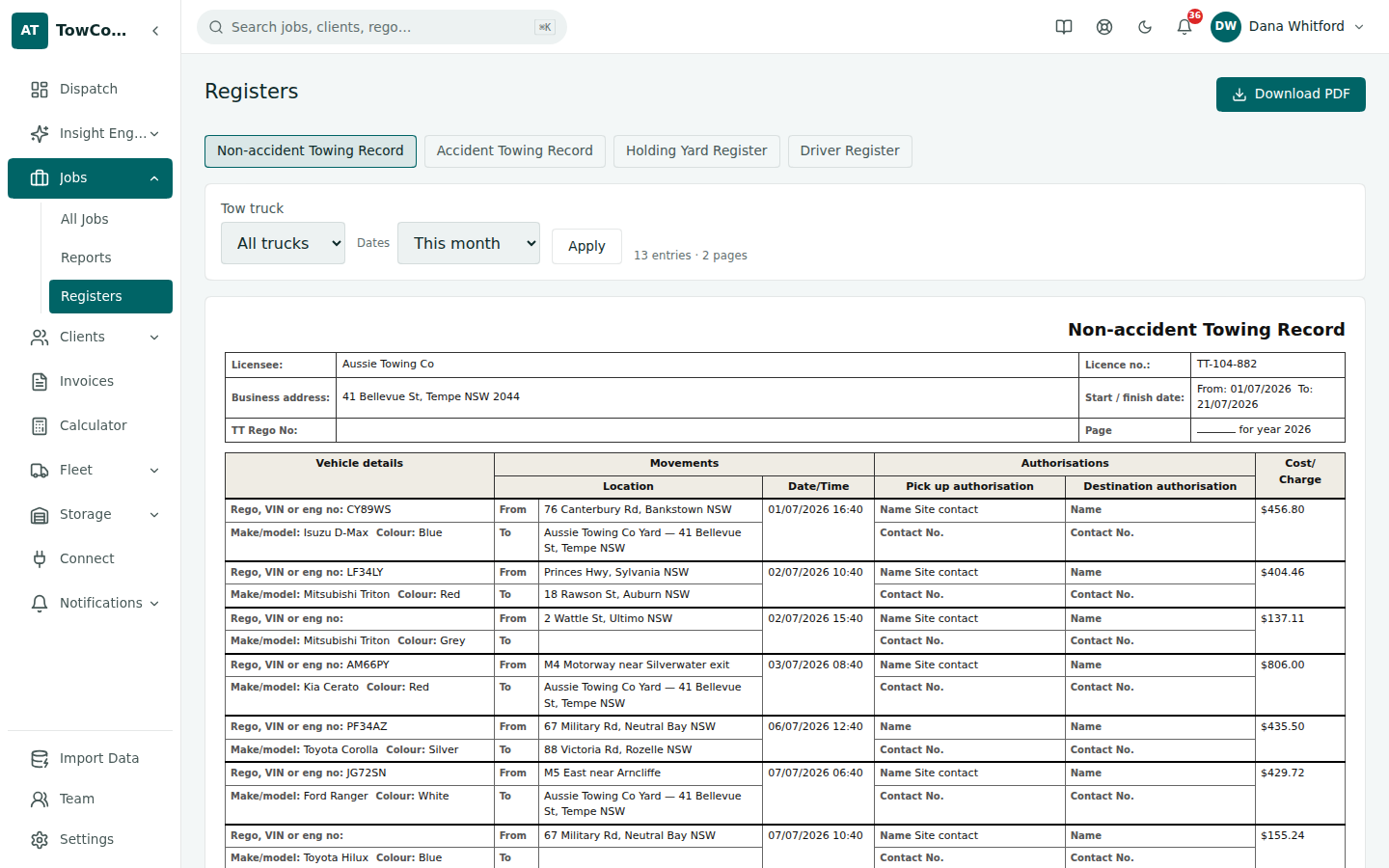Open notifications bell with 36 badge
1389x868 pixels.
1185,27
